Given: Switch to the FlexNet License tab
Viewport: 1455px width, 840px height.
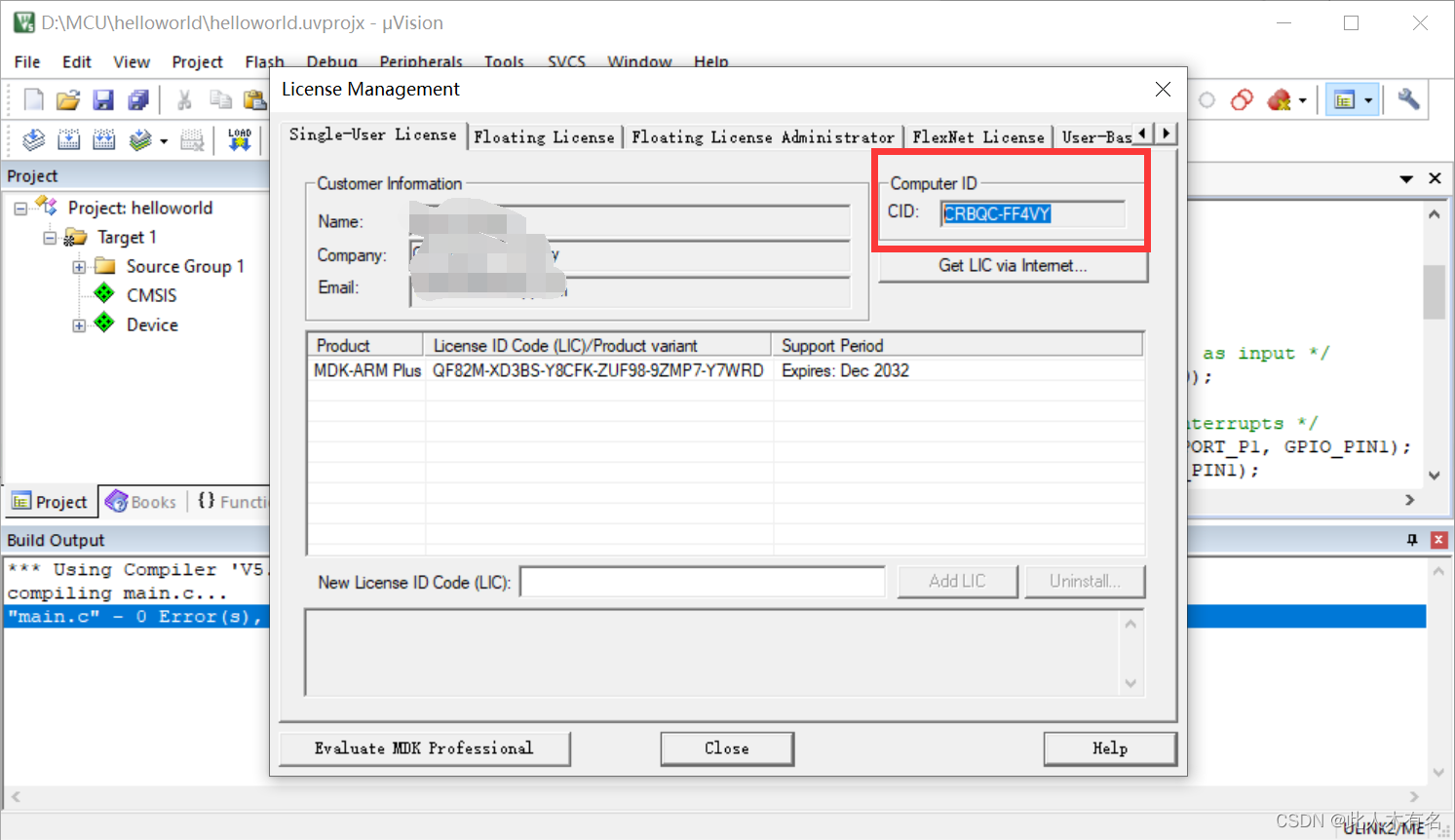Looking at the screenshot, I should (x=978, y=136).
